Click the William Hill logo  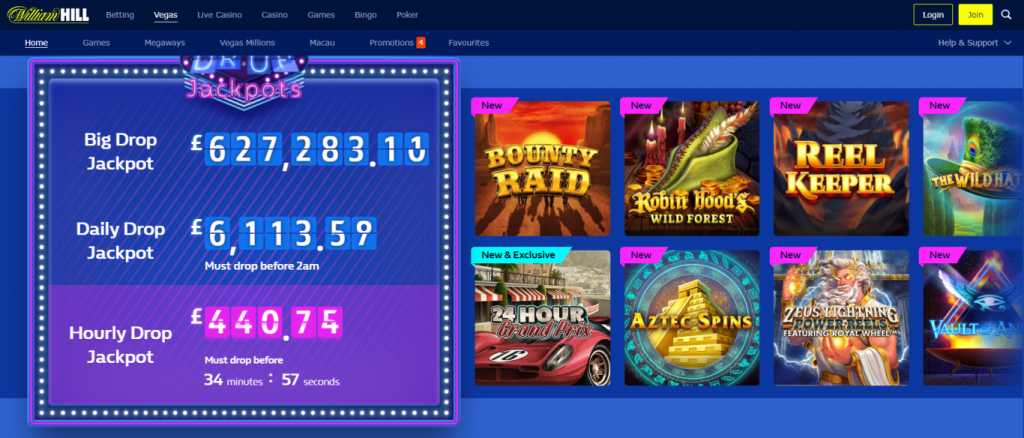pyautogui.click(x=48, y=14)
